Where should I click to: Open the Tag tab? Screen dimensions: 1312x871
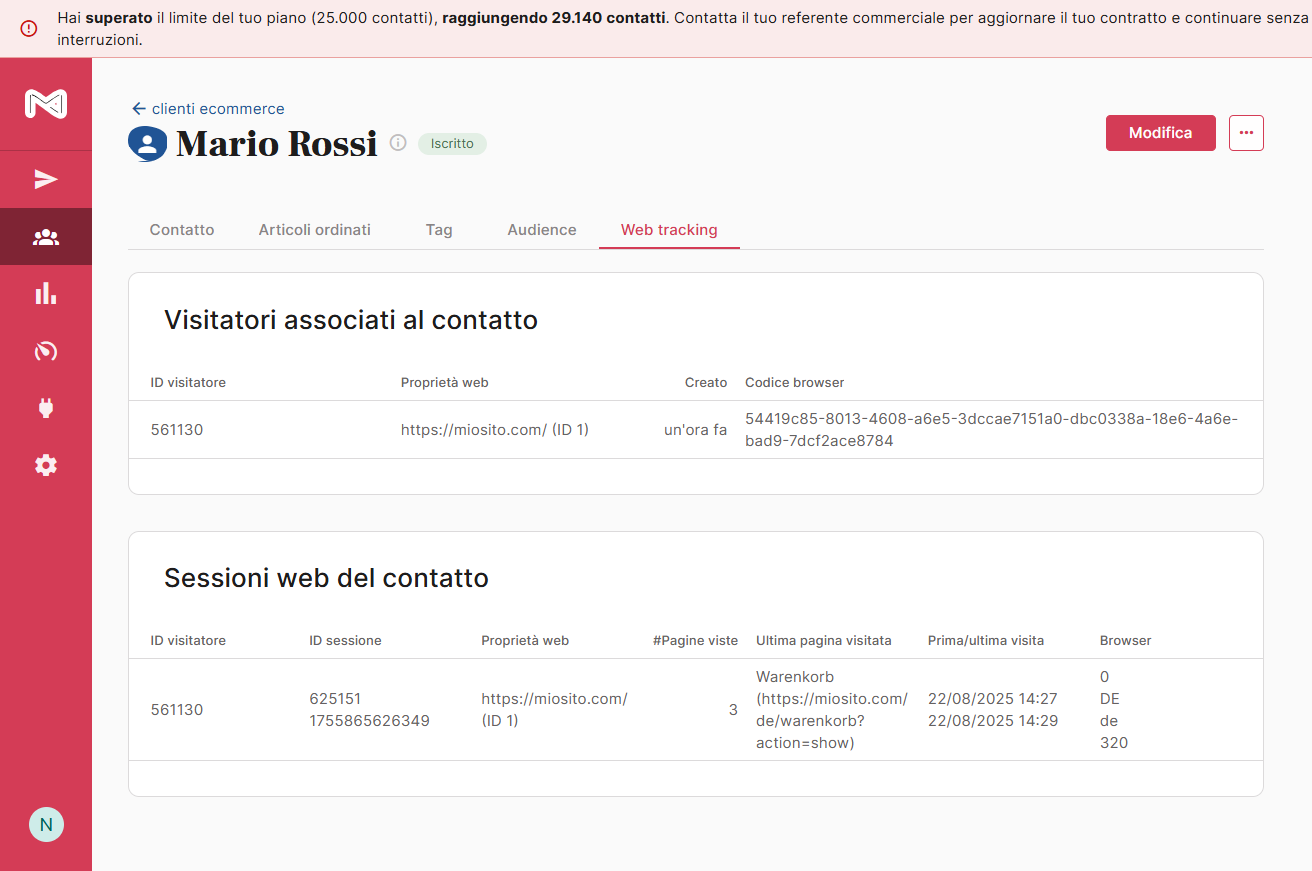coord(439,230)
